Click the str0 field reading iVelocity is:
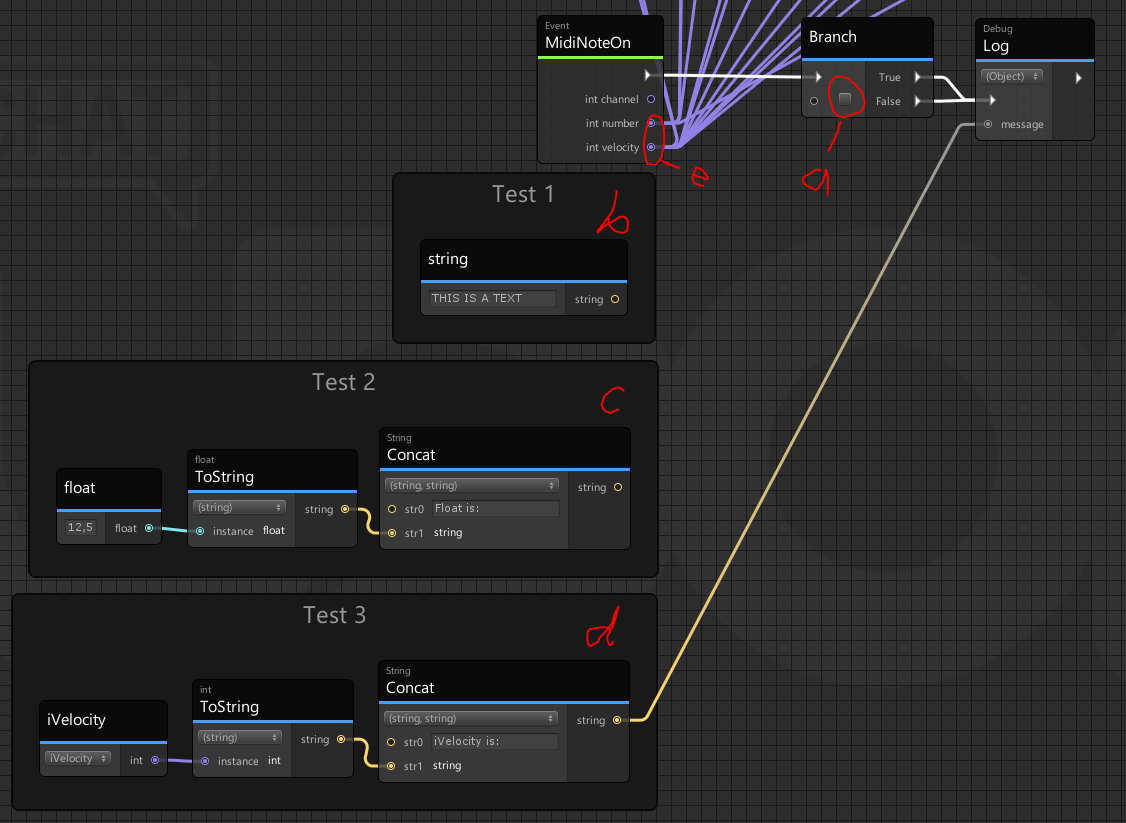 pos(495,741)
